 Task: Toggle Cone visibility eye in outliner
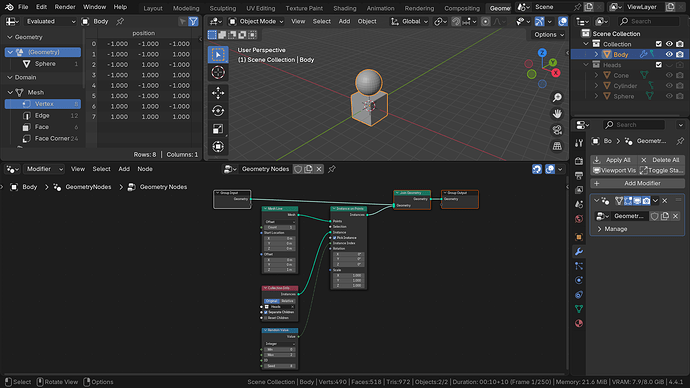click(669, 76)
